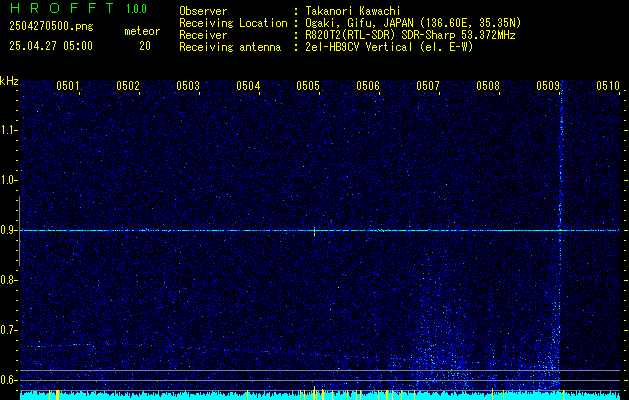
Task: Click the meteor count 20
Action: point(145,46)
